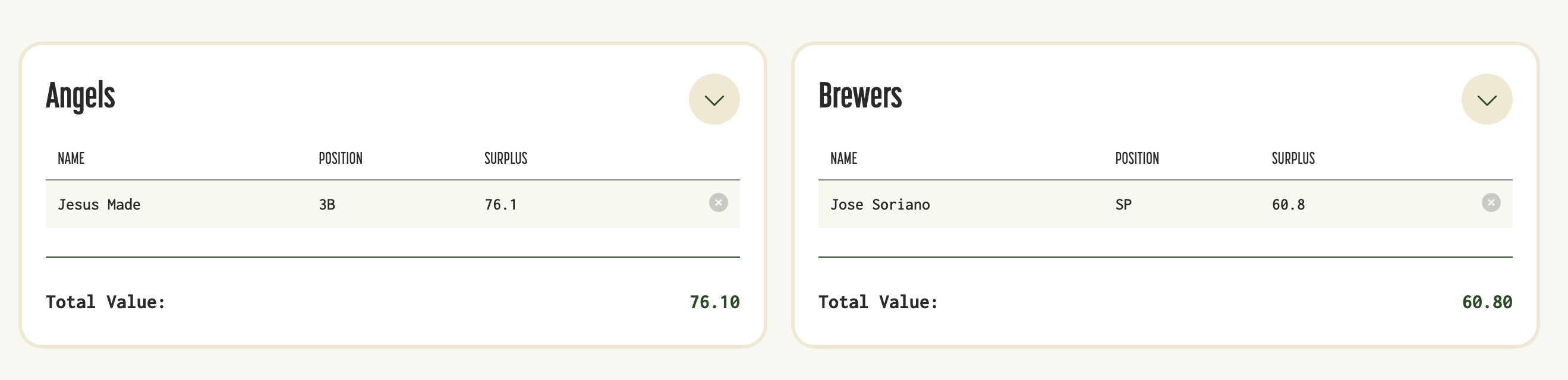This screenshot has width=1568, height=380.
Task: Click the 3B position cell
Action: (x=327, y=205)
